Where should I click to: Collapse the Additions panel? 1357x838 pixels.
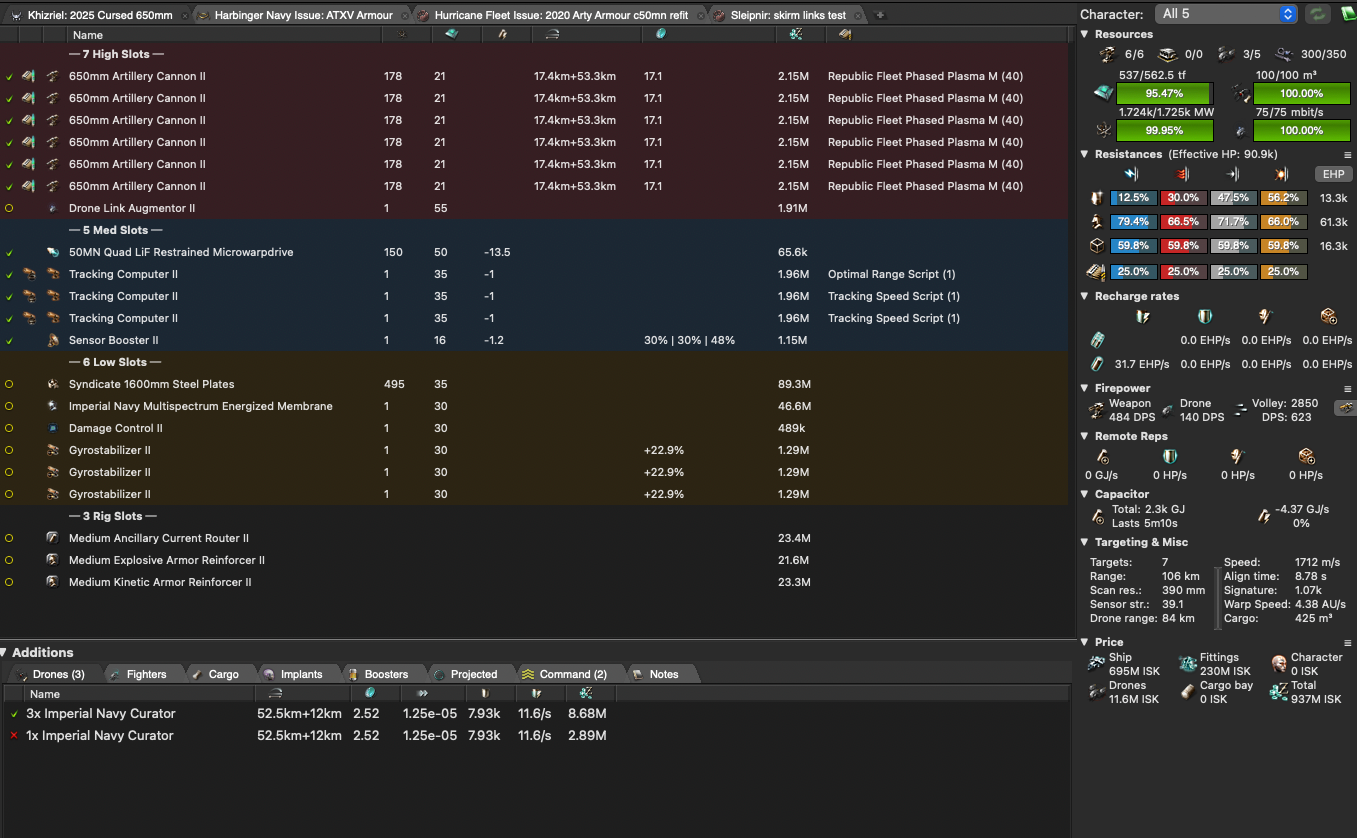click(x=5, y=653)
